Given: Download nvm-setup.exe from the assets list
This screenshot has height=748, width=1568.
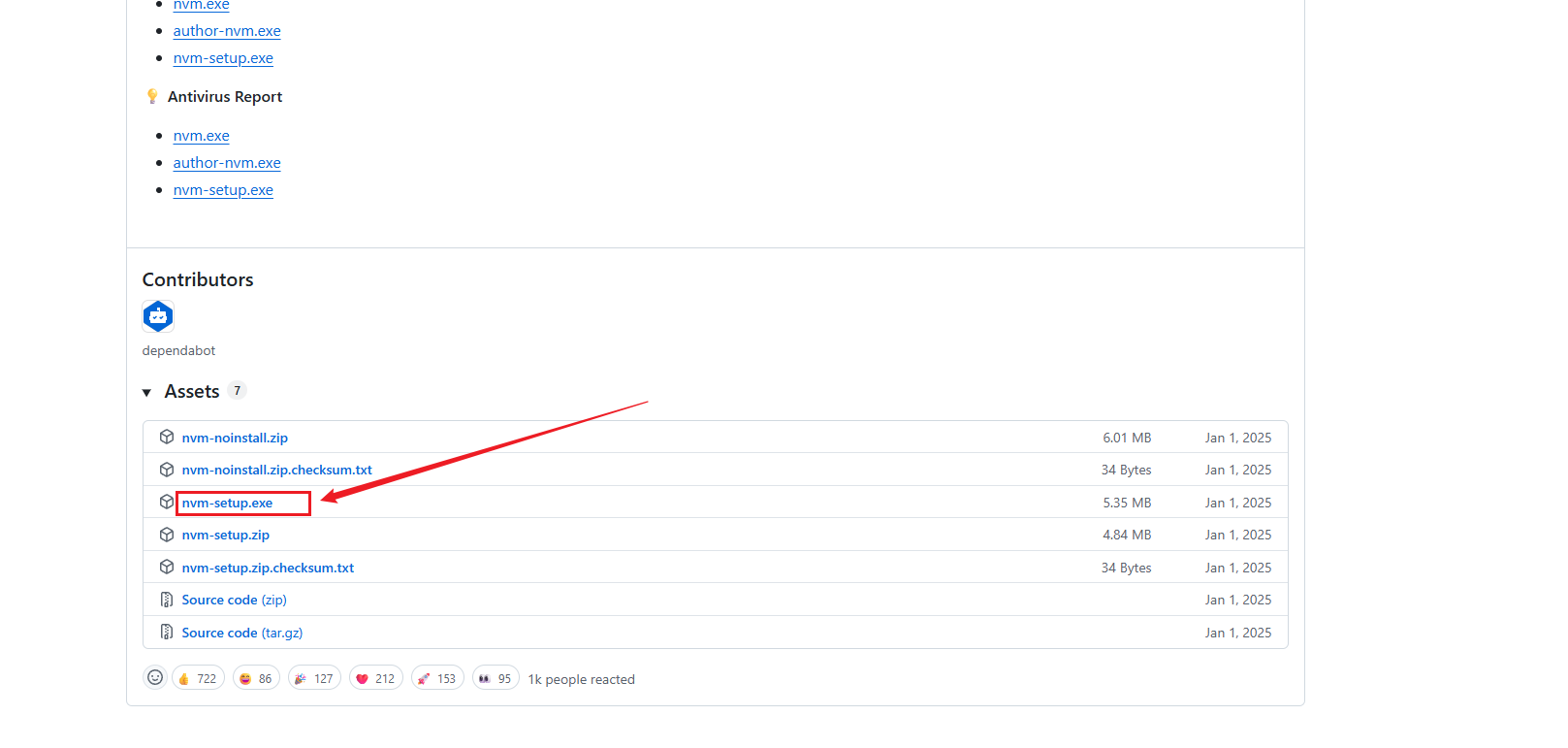Looking at the screenshot, I should pos(227,504).
